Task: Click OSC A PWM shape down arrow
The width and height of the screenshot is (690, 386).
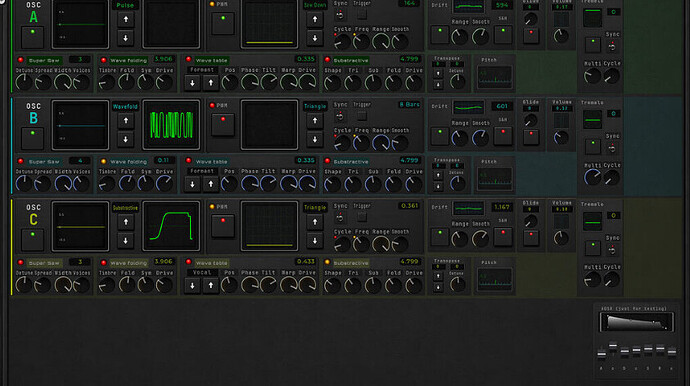Action: 315,38
